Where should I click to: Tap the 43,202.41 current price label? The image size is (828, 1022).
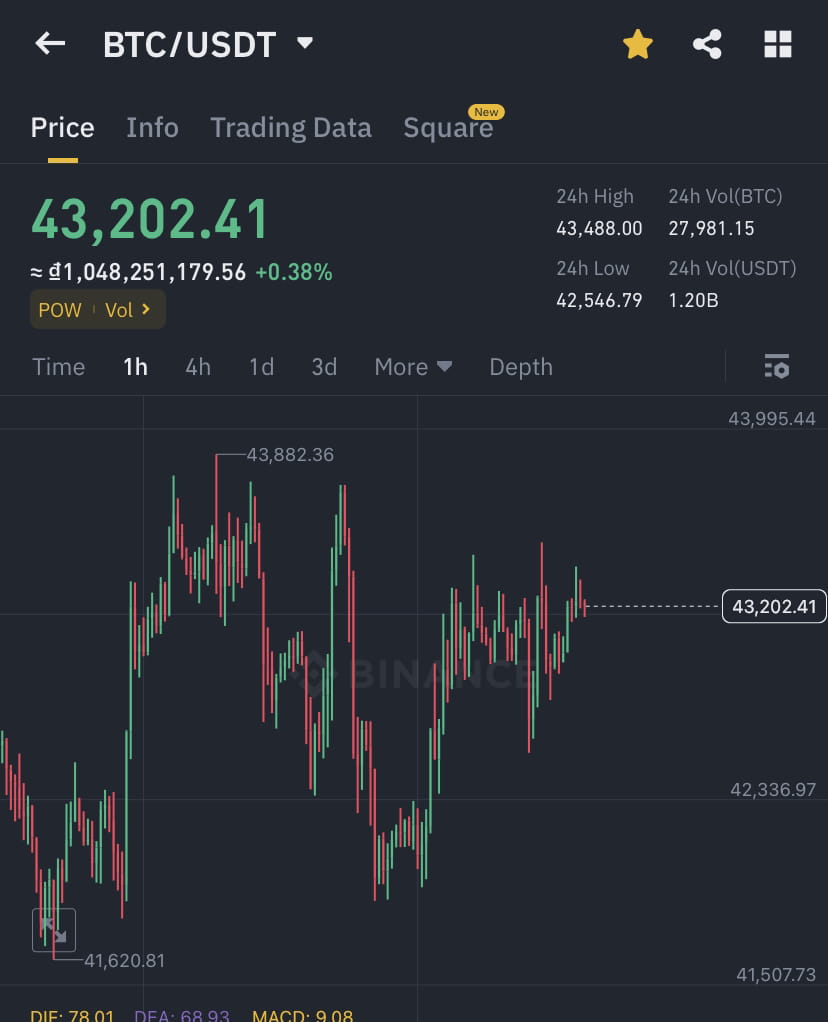774,606
